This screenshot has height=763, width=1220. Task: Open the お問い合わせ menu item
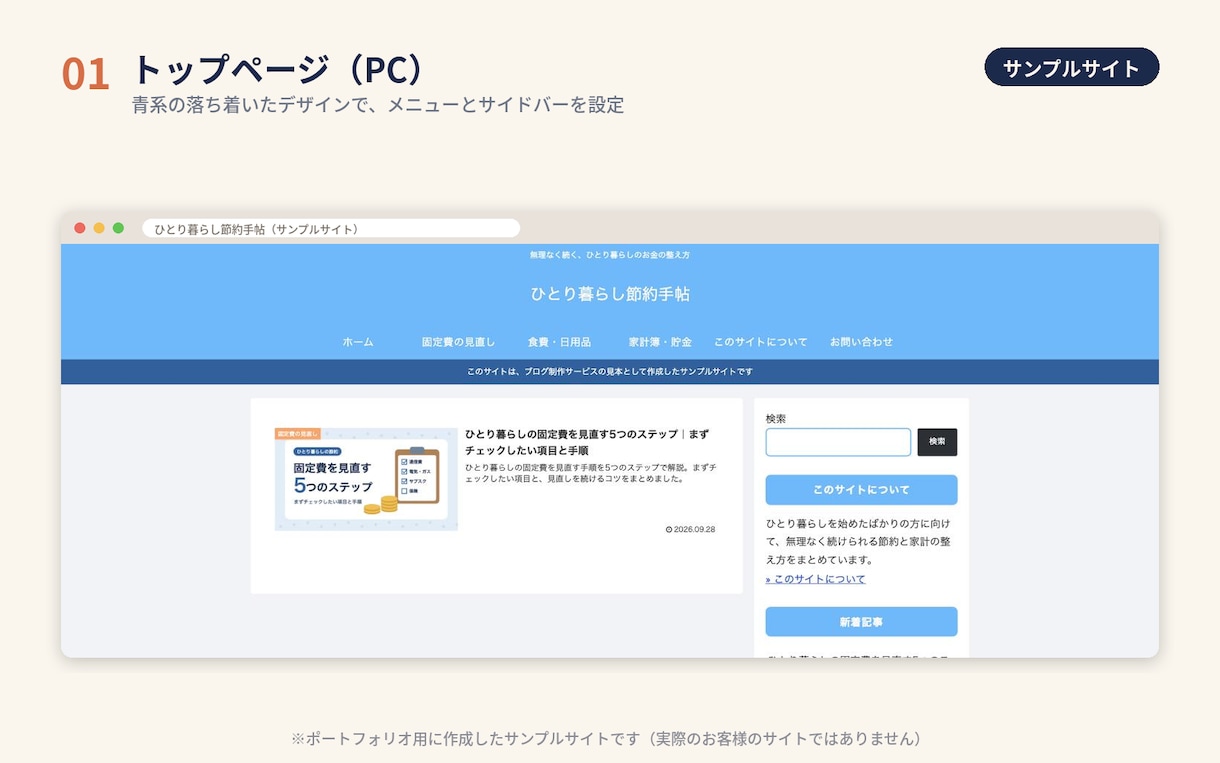pos(861,342)
